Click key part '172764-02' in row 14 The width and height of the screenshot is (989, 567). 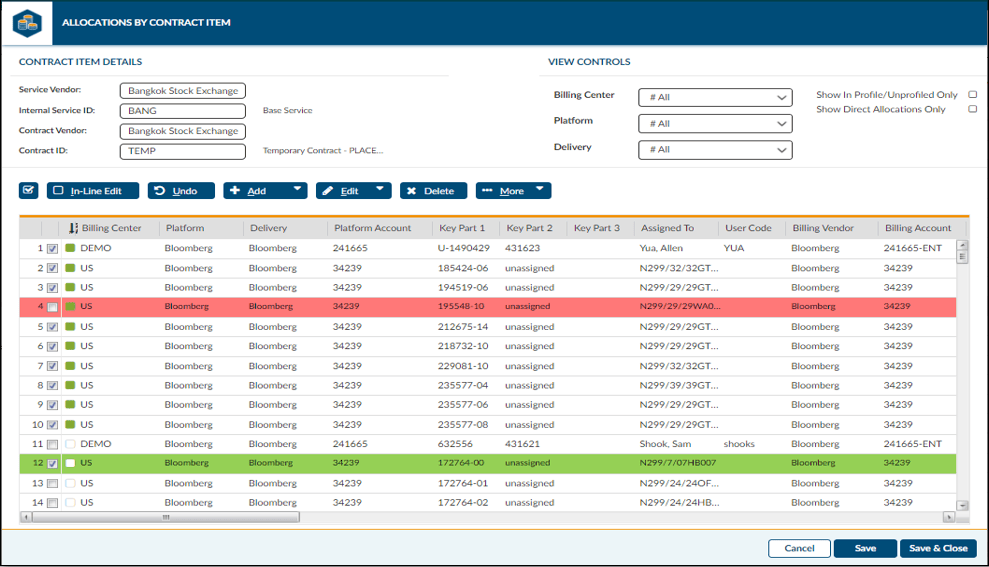coord(462,503)
